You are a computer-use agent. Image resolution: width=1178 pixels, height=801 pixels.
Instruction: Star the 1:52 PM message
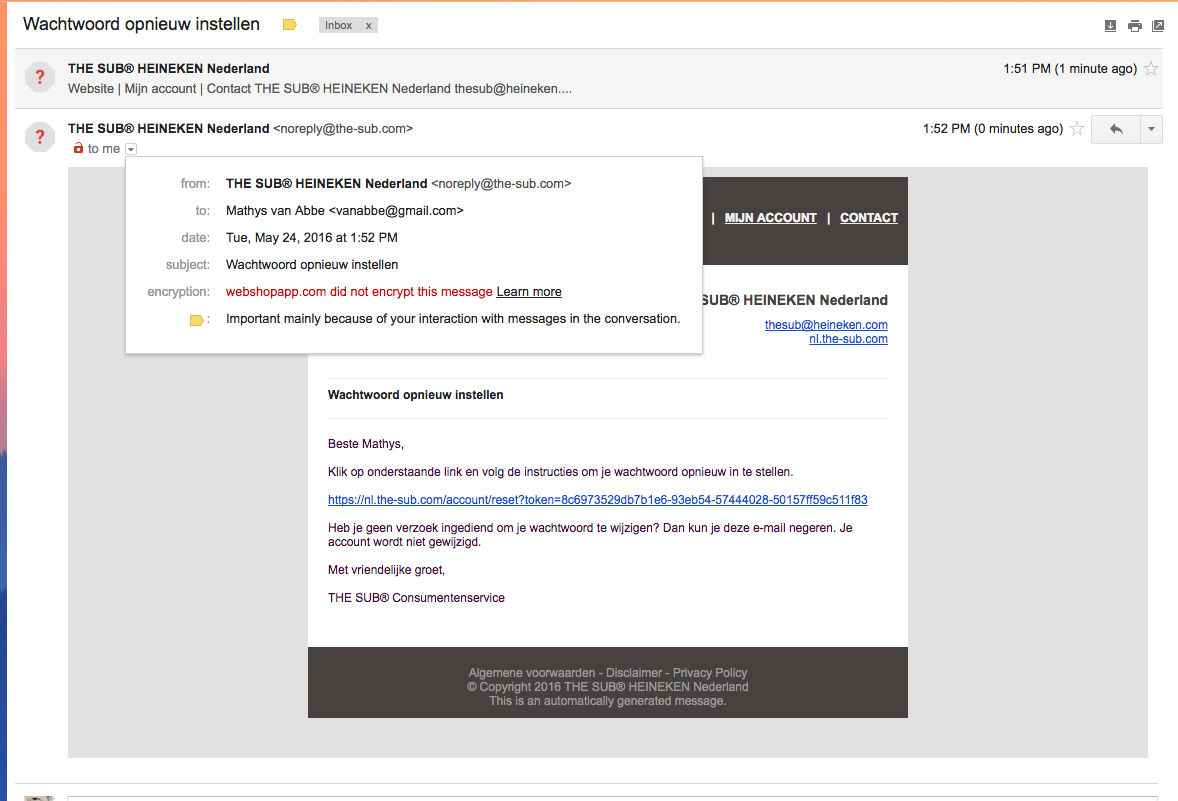coord(1077,129)
